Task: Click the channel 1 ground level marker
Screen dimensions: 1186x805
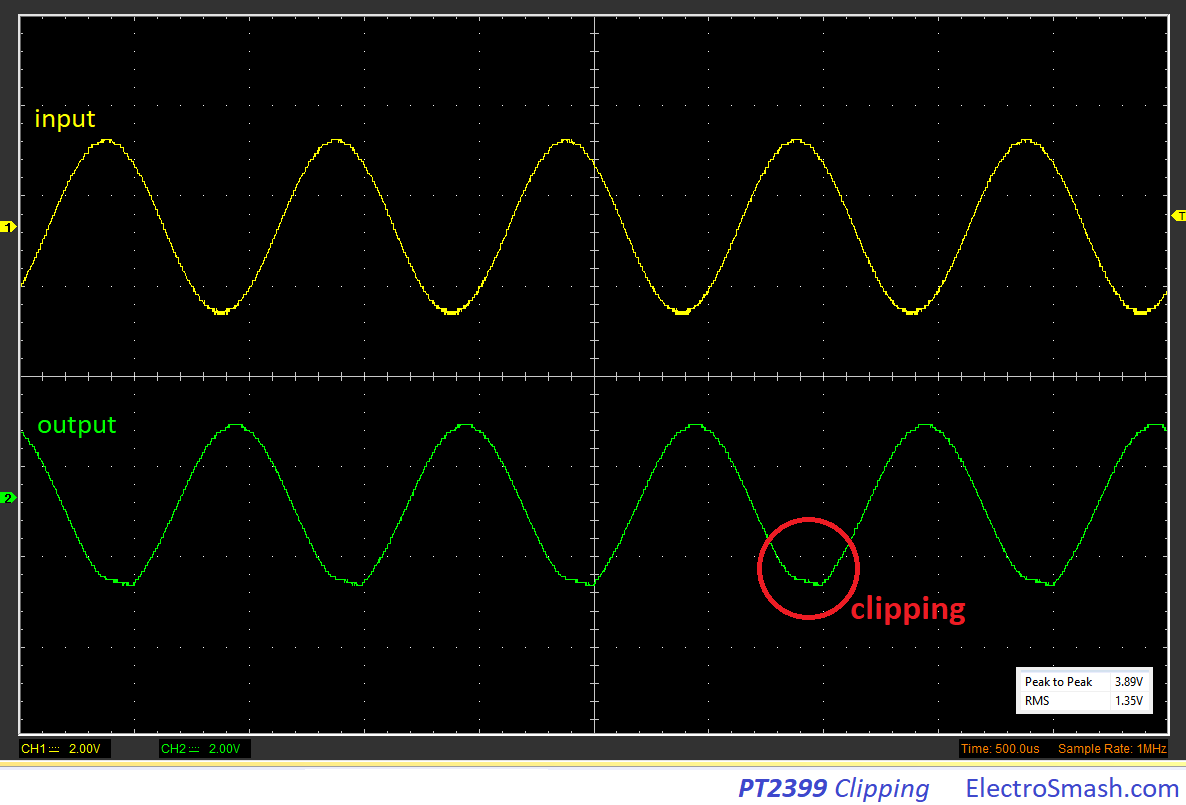Action: [8, 227]
